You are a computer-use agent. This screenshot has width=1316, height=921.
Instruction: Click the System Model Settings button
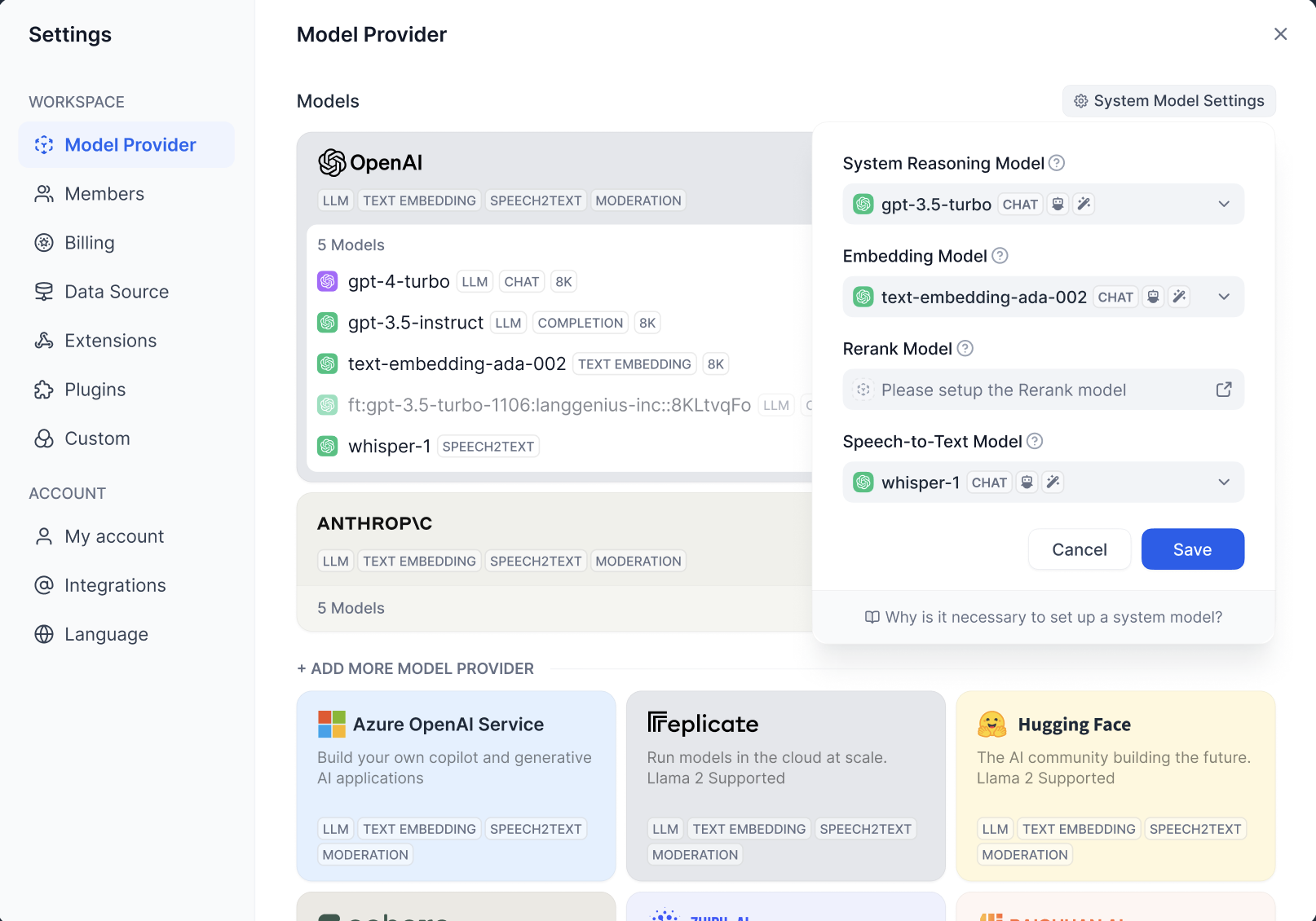click(x=1168, y=101)
